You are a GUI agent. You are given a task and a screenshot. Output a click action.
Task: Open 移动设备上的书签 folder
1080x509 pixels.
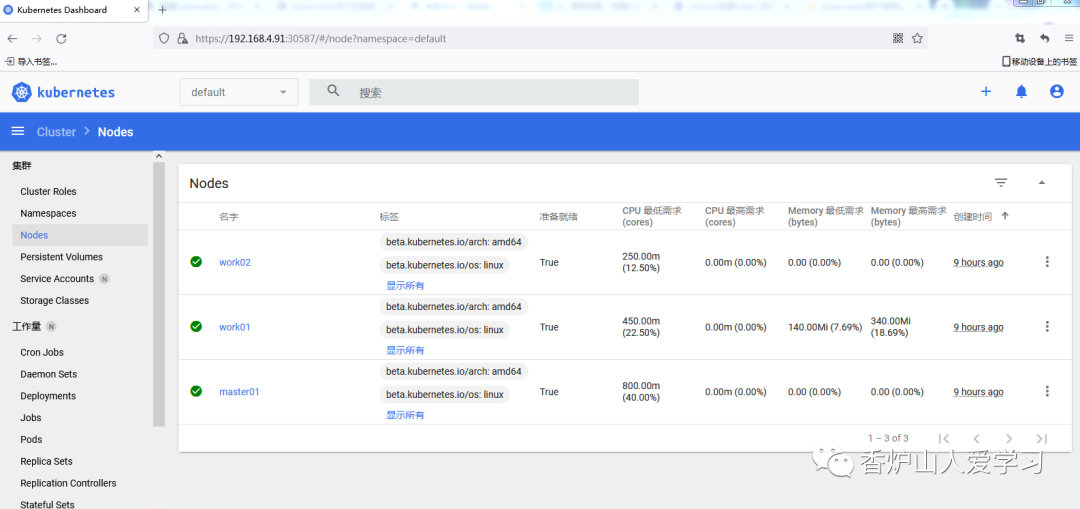pyautogui.click(x=1039, y=61)
